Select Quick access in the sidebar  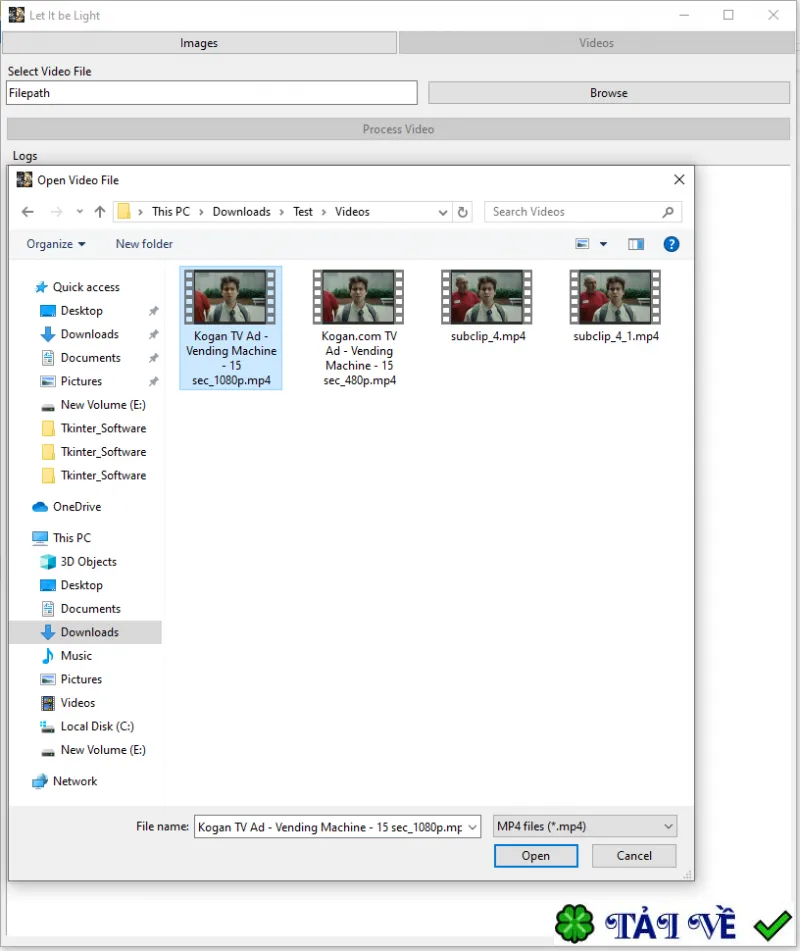(x=86, y=287)
